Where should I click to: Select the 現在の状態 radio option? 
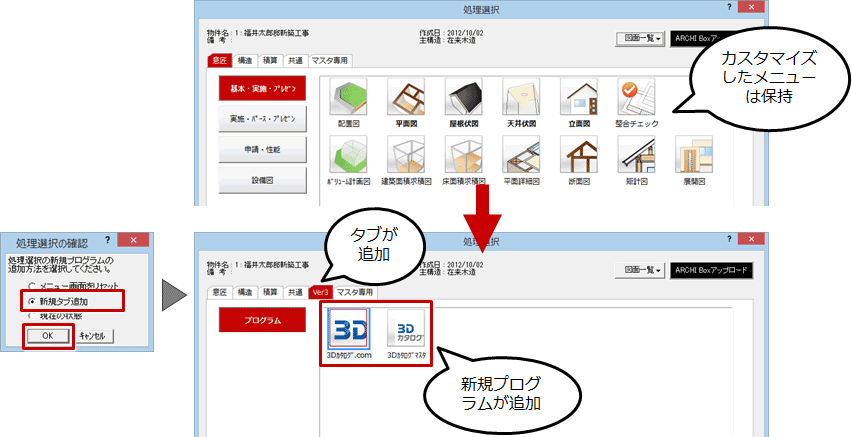click(x=34, y=315)
